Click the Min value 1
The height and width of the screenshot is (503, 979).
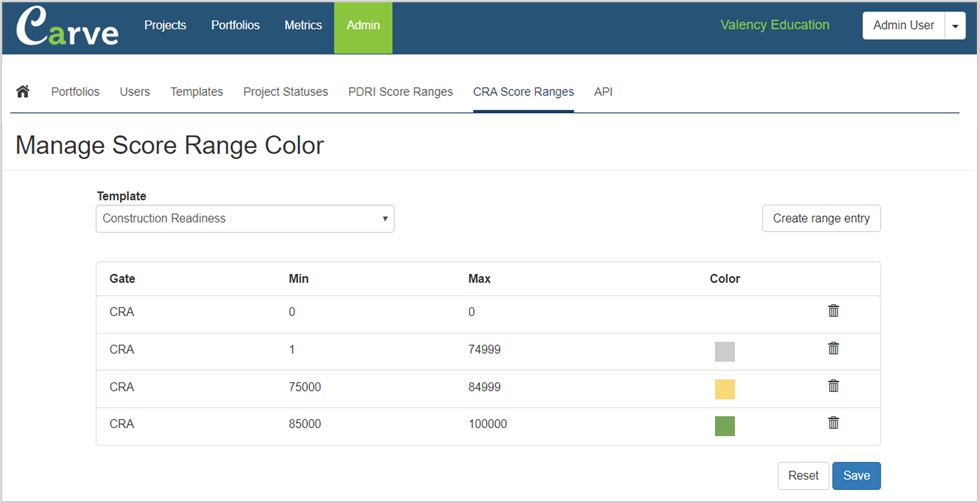pos(292,349)
